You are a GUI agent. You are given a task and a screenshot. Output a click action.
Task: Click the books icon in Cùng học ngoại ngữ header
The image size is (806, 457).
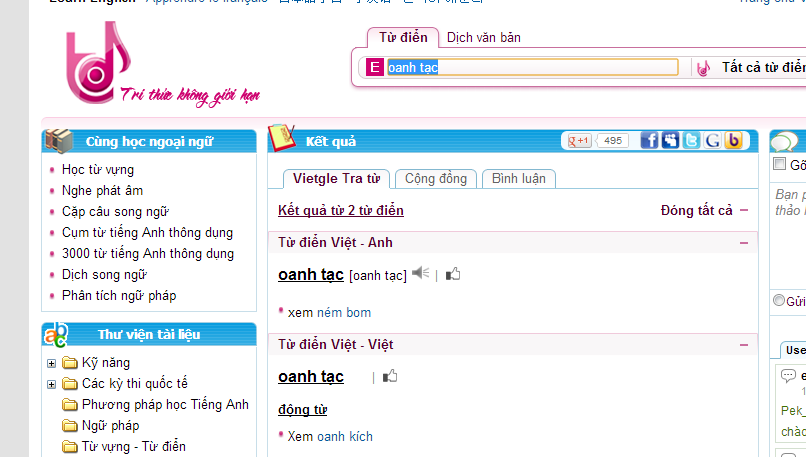click(59, 140)
